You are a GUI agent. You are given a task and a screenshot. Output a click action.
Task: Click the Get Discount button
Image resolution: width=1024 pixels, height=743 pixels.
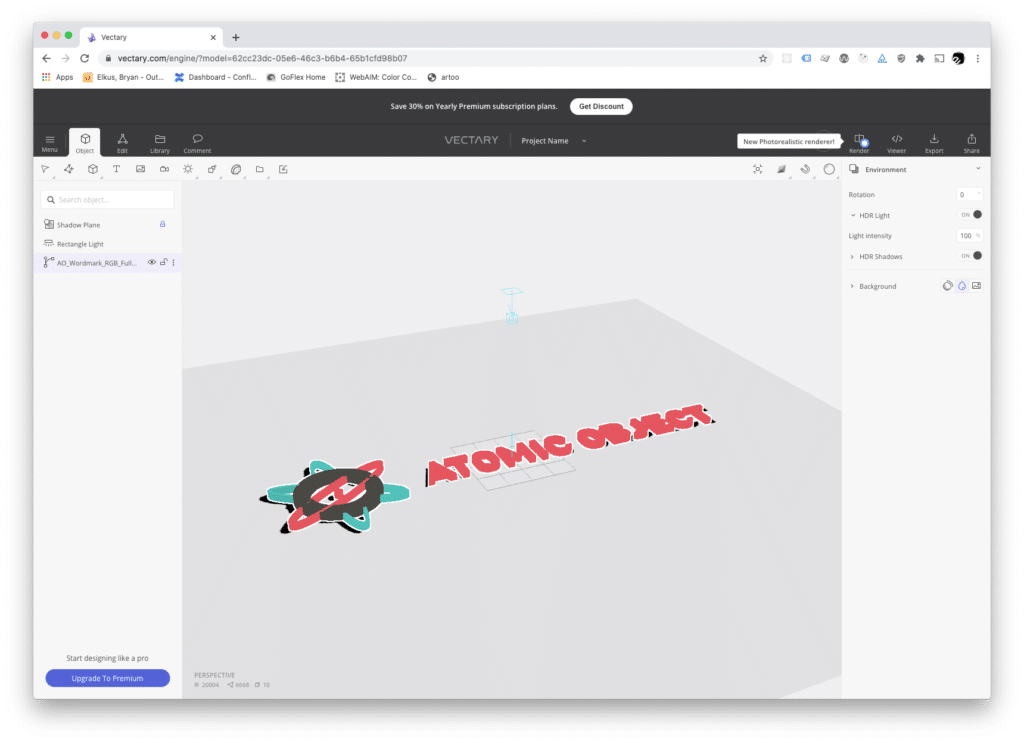click(600, 106)
